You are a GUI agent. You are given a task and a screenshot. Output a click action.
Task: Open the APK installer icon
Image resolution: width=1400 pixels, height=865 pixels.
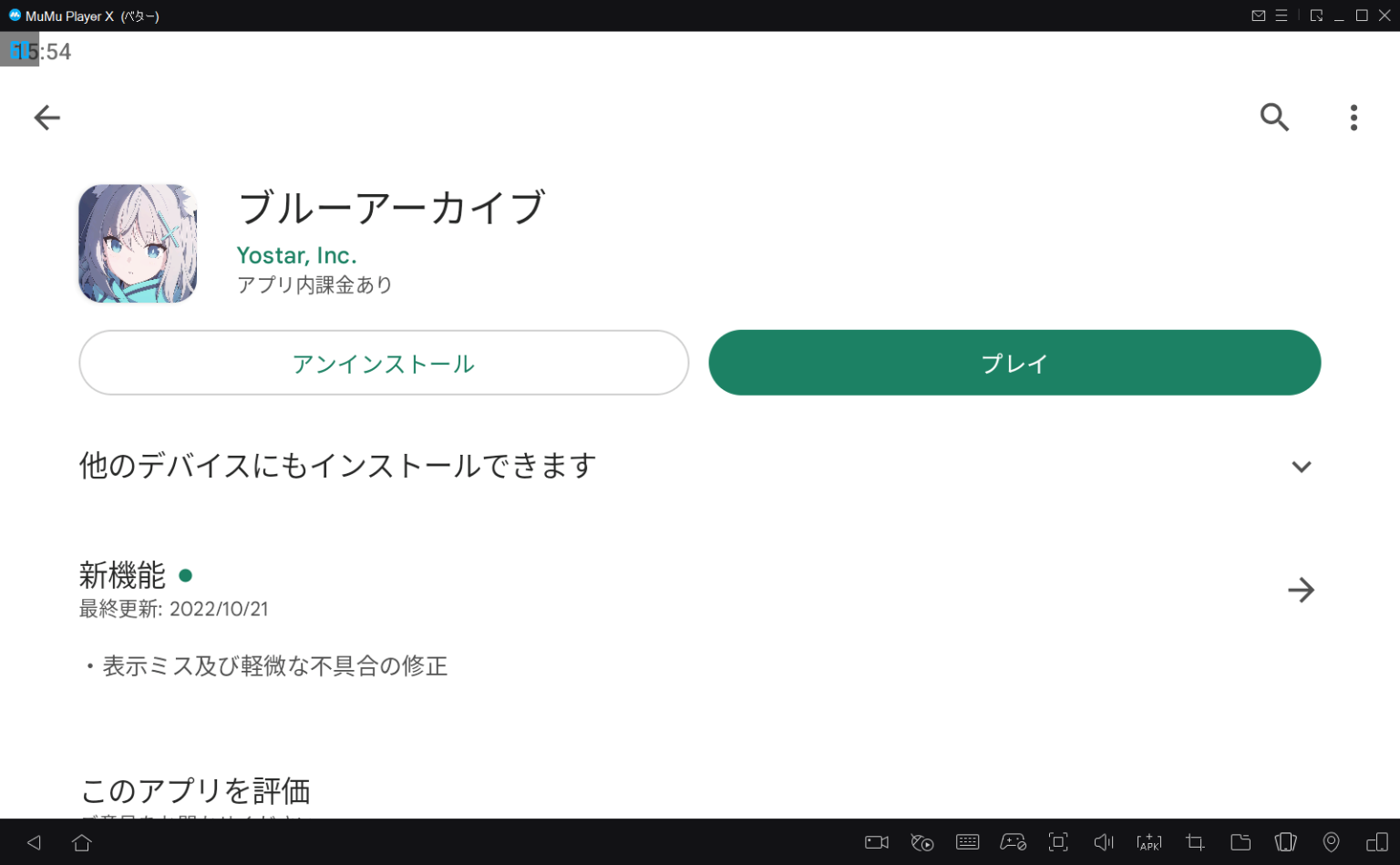[1149, 841]
